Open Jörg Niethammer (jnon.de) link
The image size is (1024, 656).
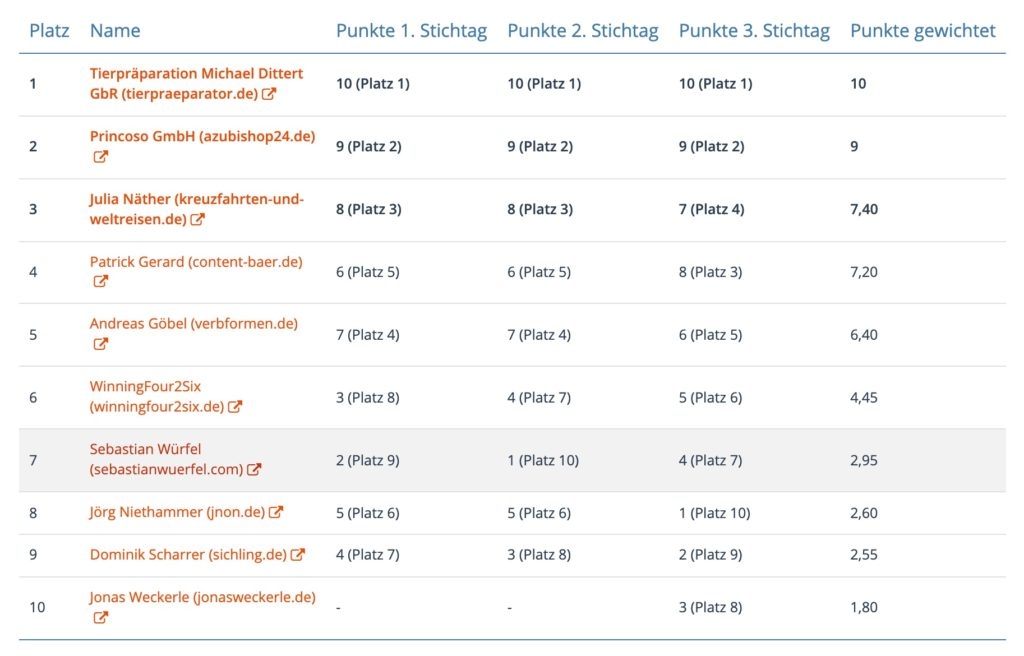click(x=177, y=512)
